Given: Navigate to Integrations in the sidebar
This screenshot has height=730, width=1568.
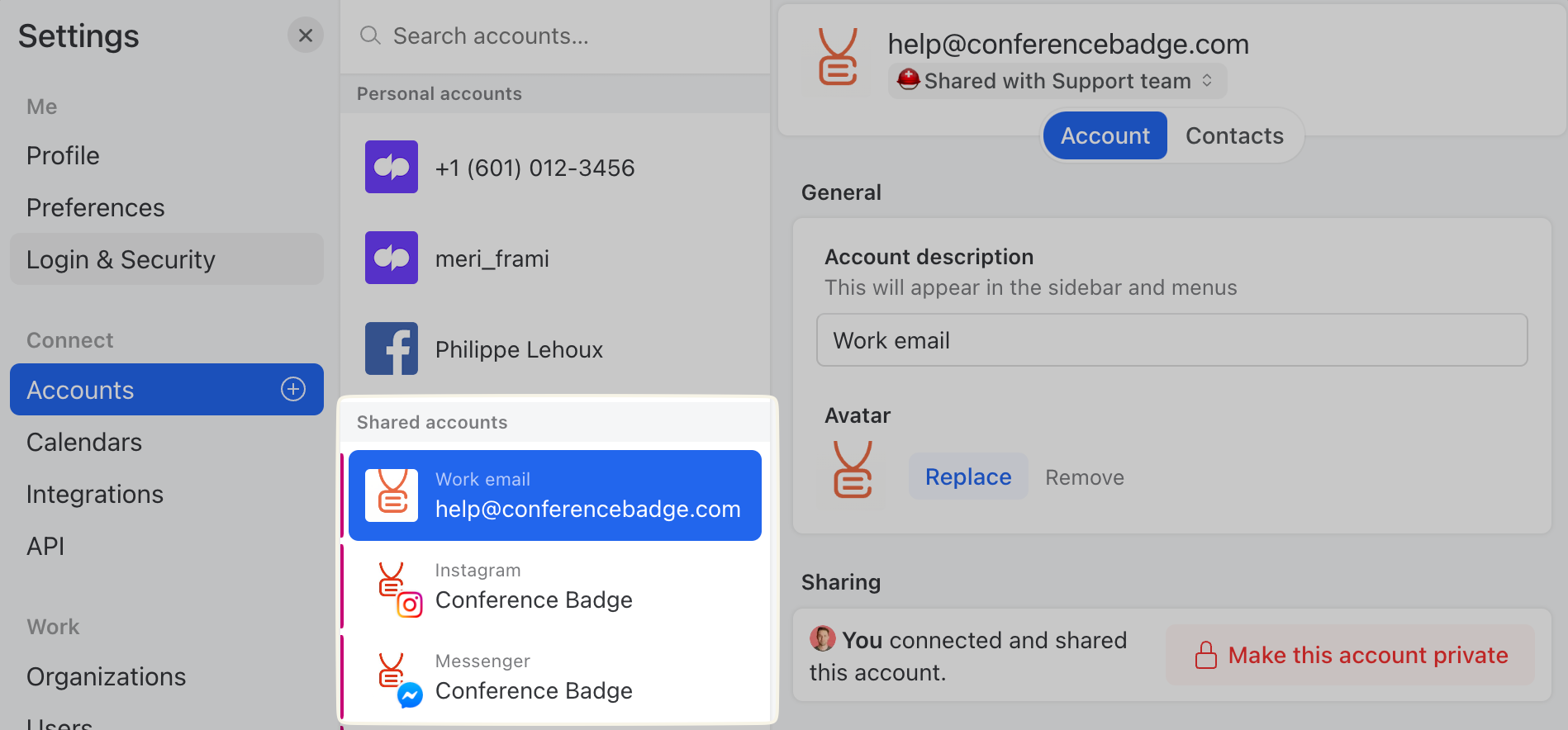Looking at the screenshot, I should pyautogui.click(x=95, y=494).
